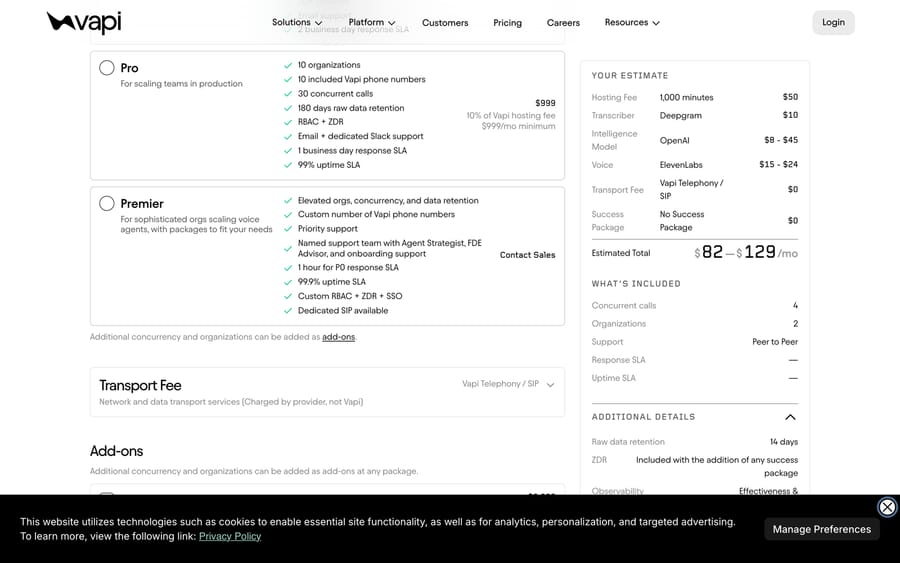This screenshot has height=563, width=900.
Task: Click Contact Sales in Premier plan
Action: [527, 255]
